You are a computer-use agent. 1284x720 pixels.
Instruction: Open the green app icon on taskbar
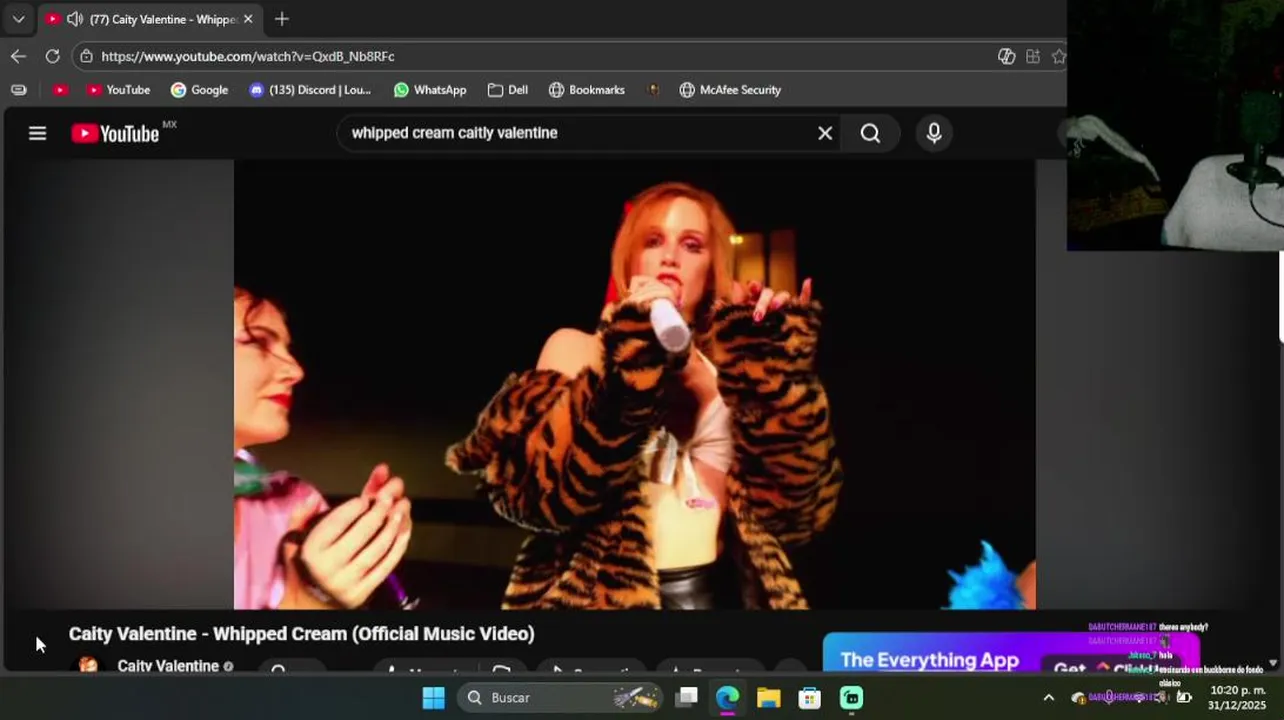click(x=851, y=697)
